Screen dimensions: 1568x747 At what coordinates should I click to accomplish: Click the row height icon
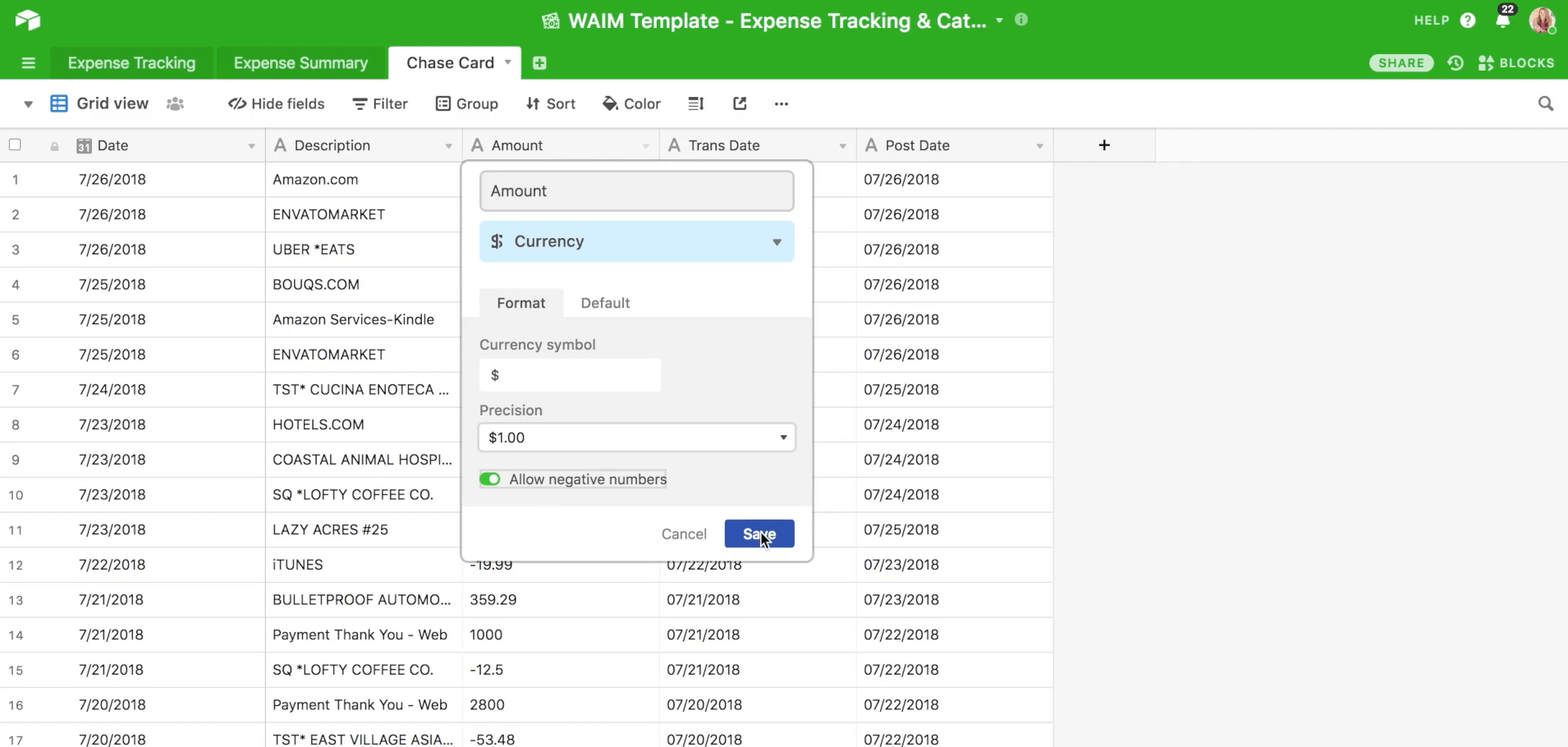click(x=696, y=103)
